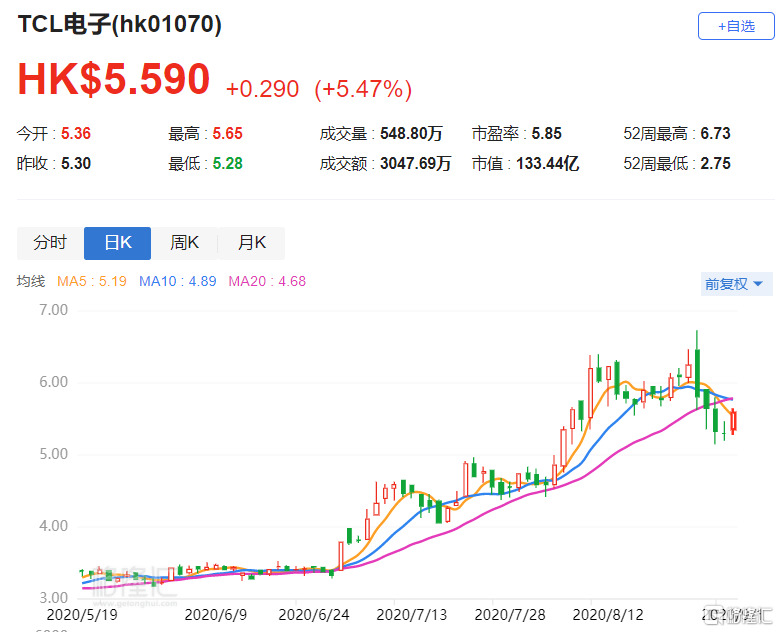Click the 52周最低 value 2.75
779x632 pixels.
click(715, 163)
